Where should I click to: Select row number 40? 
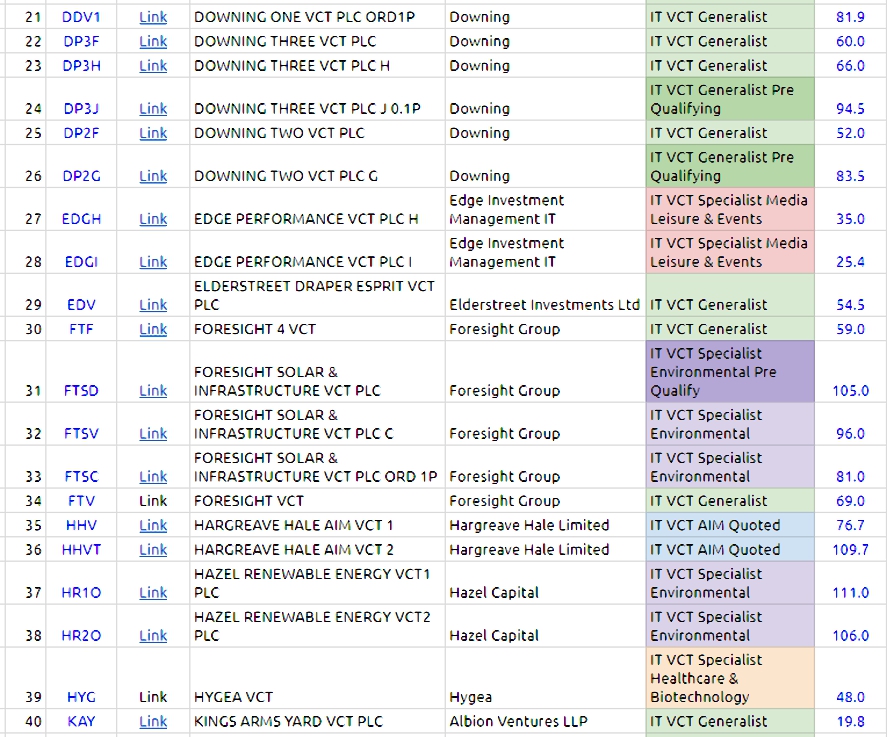[33, 722]
